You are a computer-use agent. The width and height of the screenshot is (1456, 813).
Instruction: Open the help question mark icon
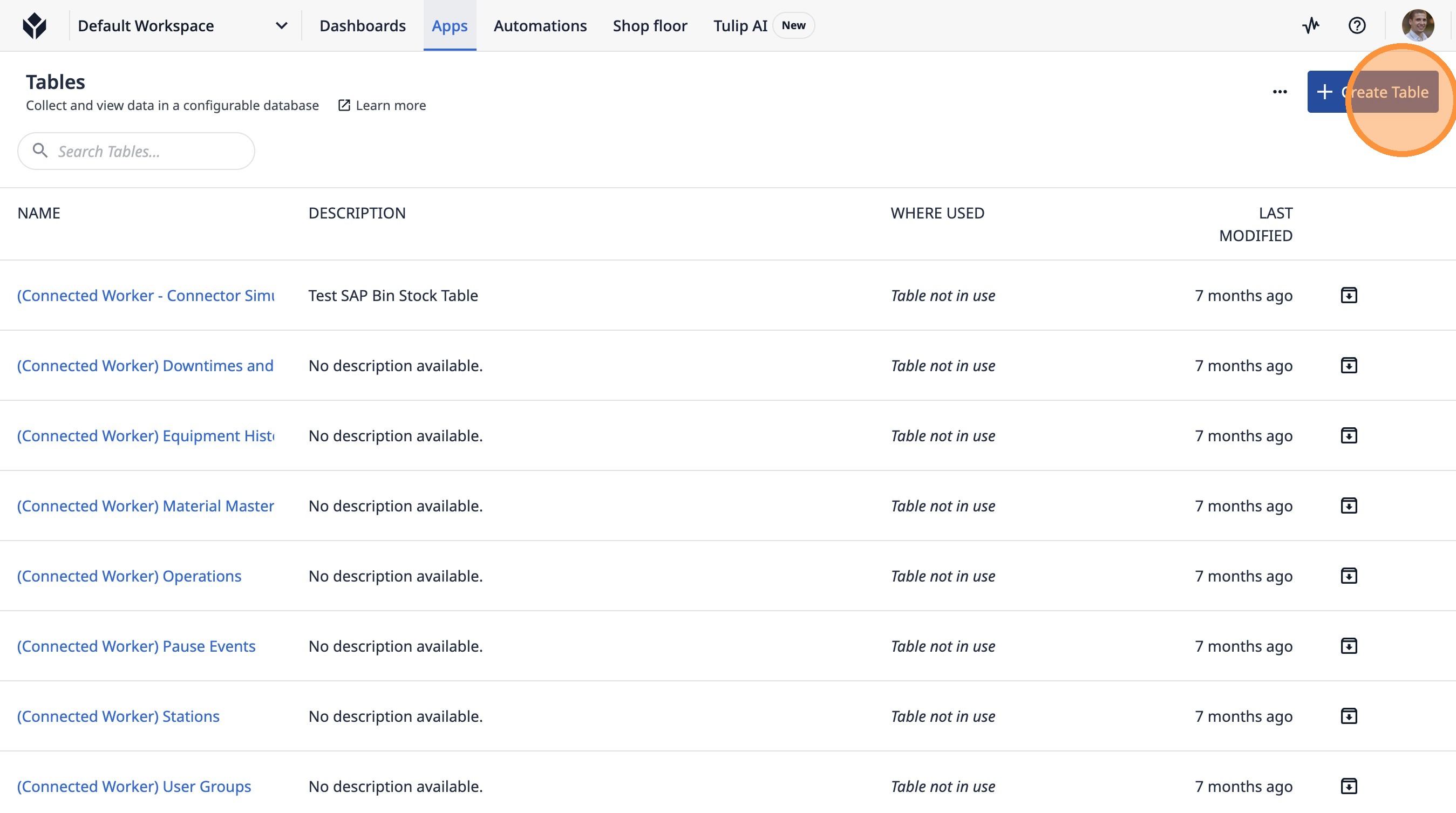pyautogui.click(x=1357, y=25)
